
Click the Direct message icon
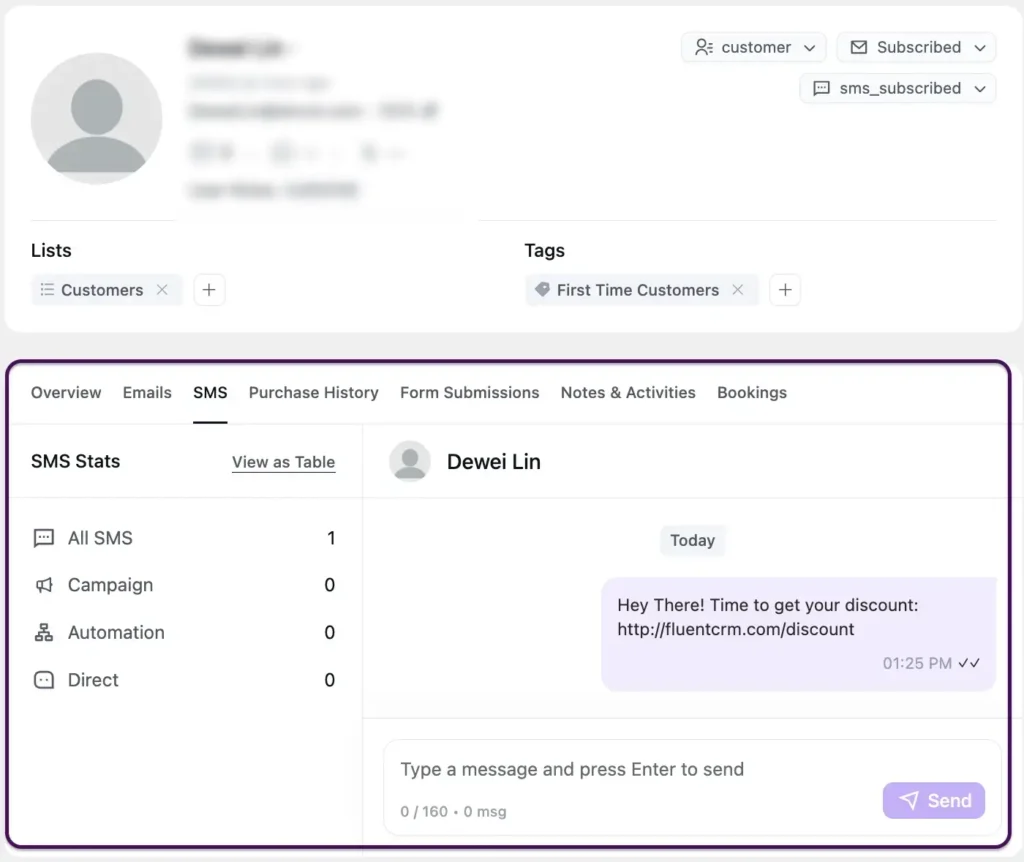click(42, 680)
